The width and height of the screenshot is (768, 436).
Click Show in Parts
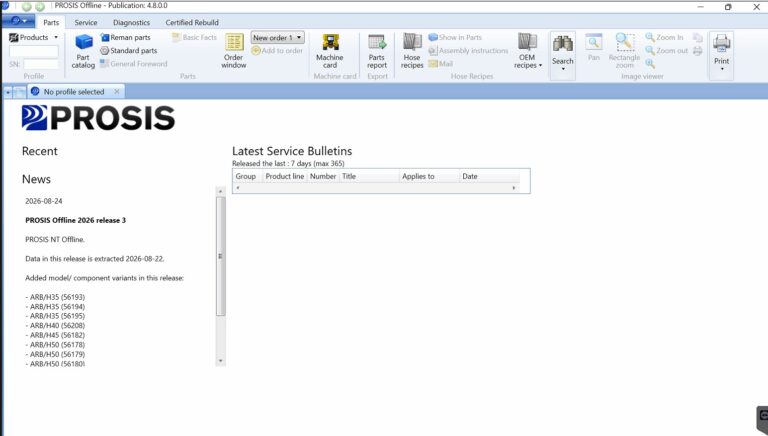pyautogui.click(x=455, y=37)
